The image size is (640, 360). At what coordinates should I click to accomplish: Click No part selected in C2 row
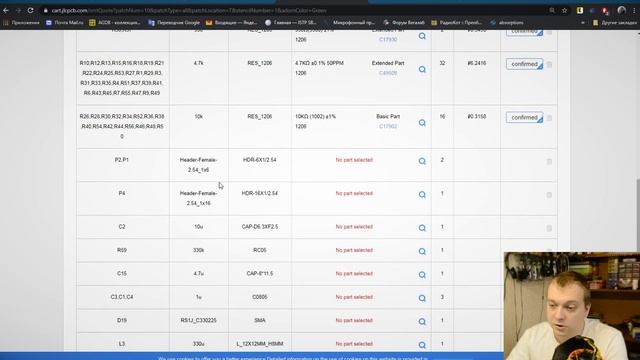(x=354, y=227)
